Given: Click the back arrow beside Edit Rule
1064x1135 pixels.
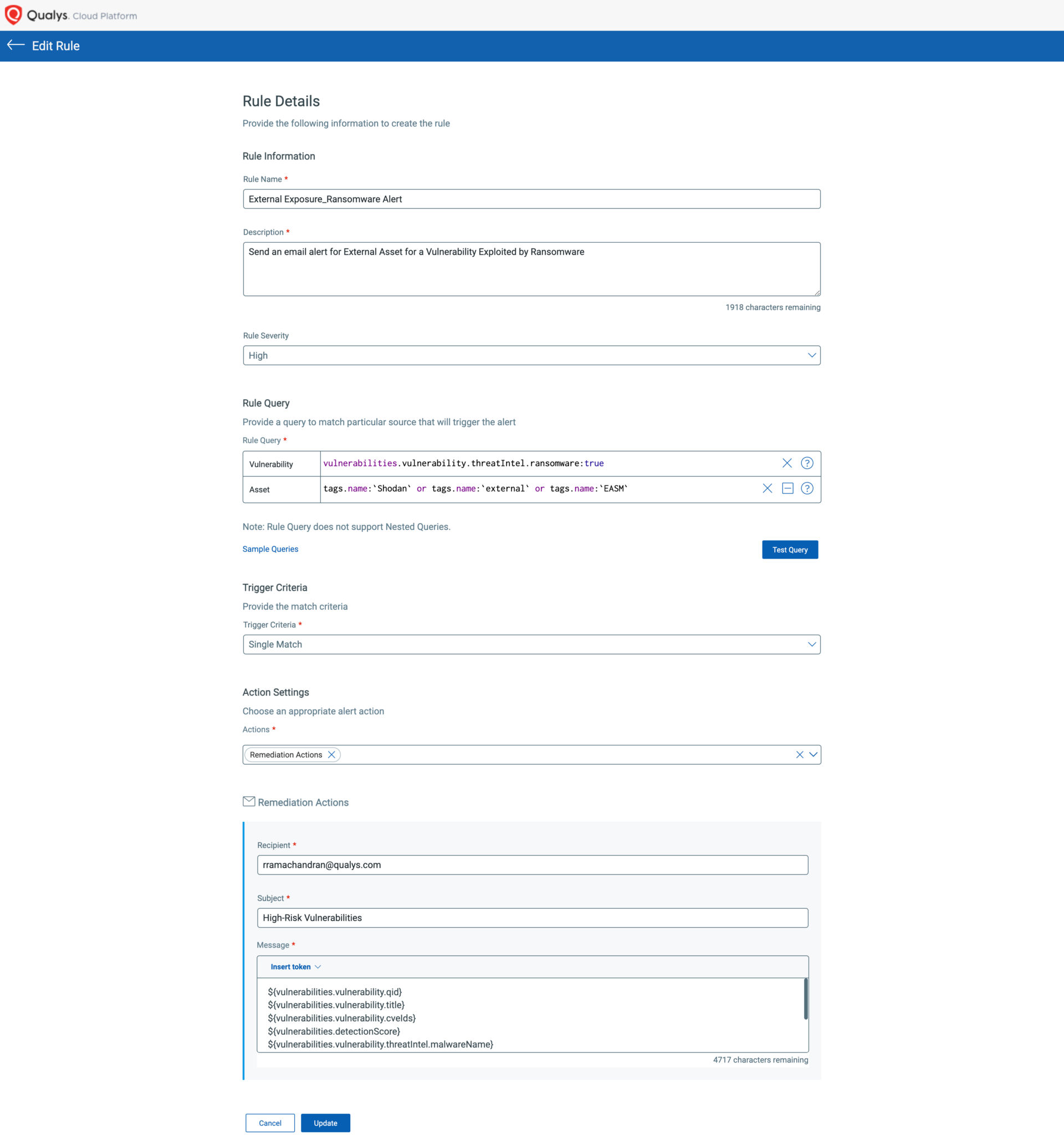Looking at the screenshot, I should [x=16, y=45].
